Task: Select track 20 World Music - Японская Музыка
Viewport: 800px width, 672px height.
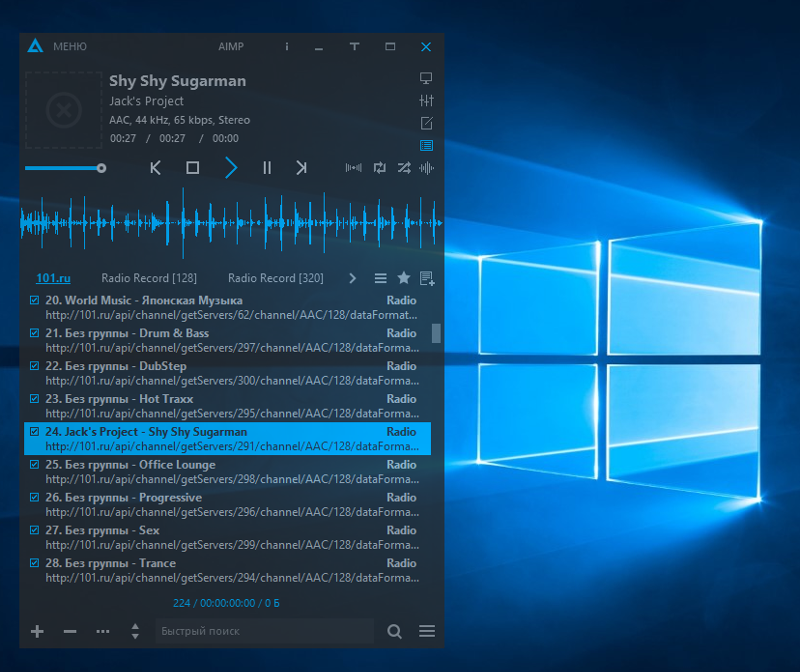Action: (228, 308)
